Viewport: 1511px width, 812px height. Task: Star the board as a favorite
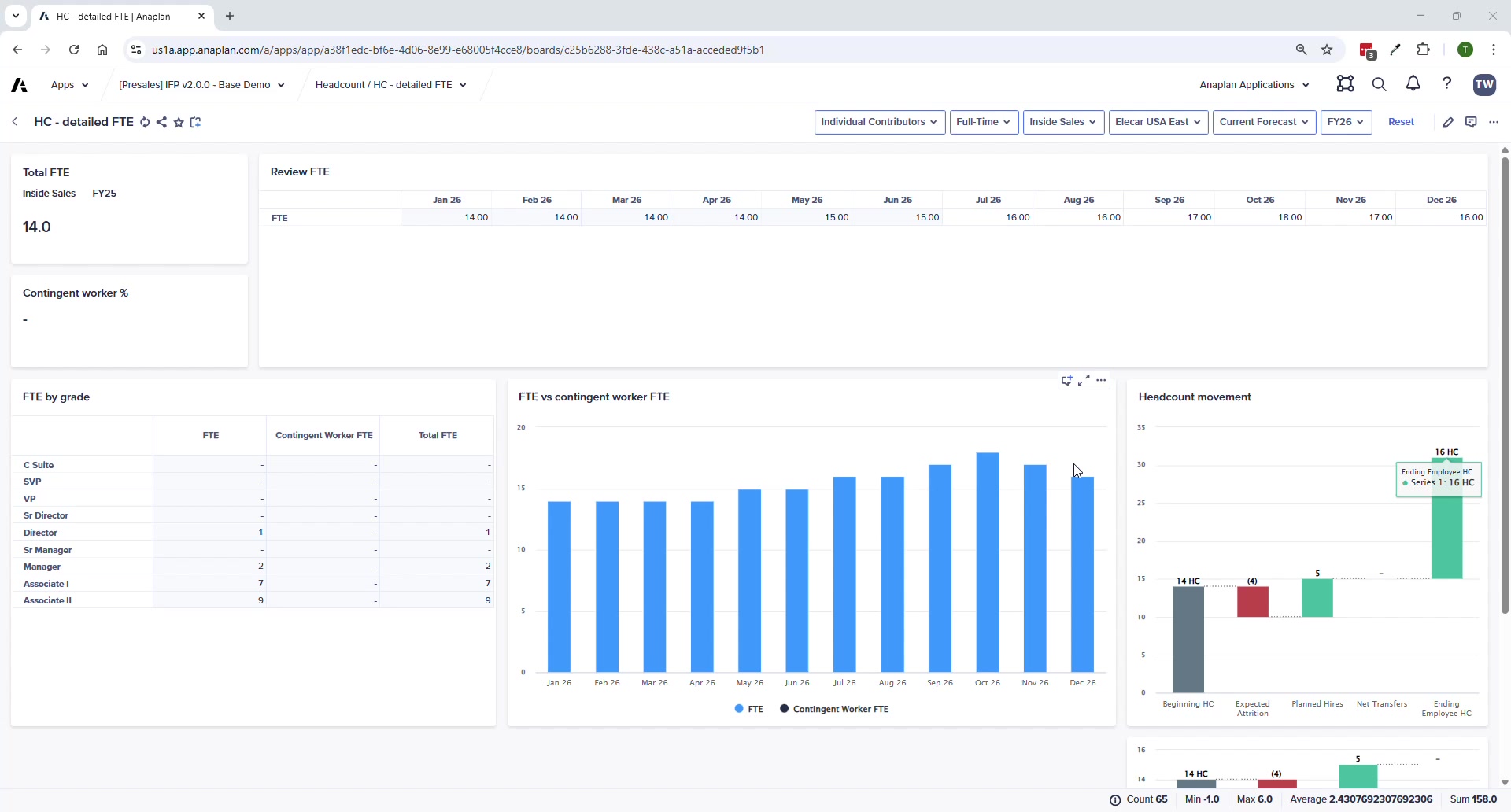(179, 122)
